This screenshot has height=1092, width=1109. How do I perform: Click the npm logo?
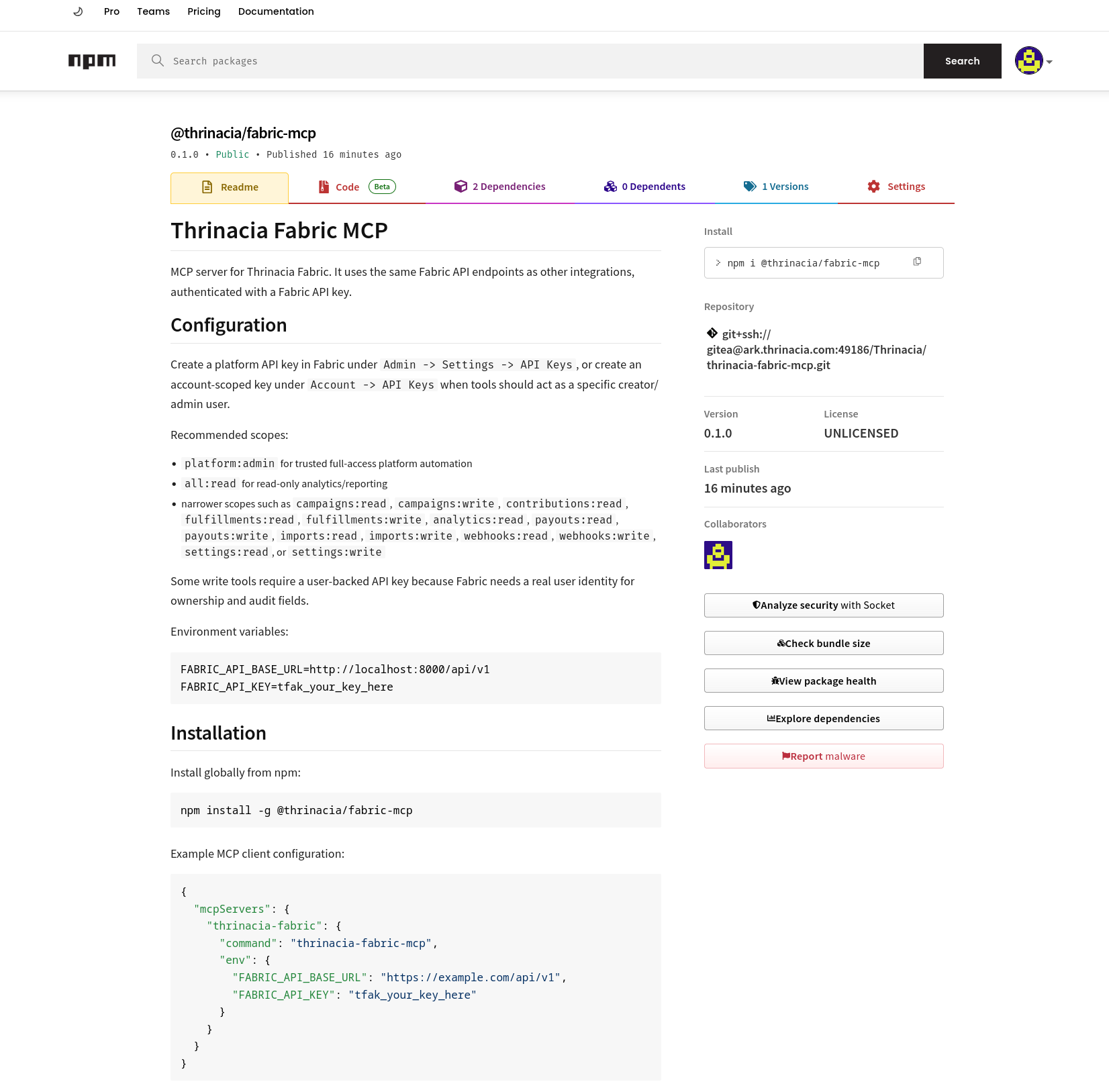(92, 61)
